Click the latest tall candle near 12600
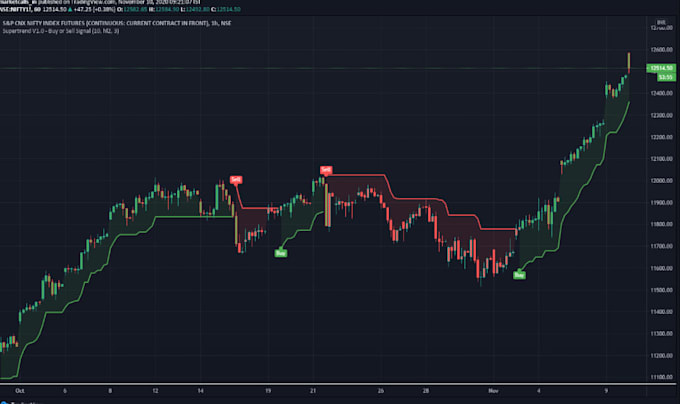680x404 pixels. pos(629,63)
